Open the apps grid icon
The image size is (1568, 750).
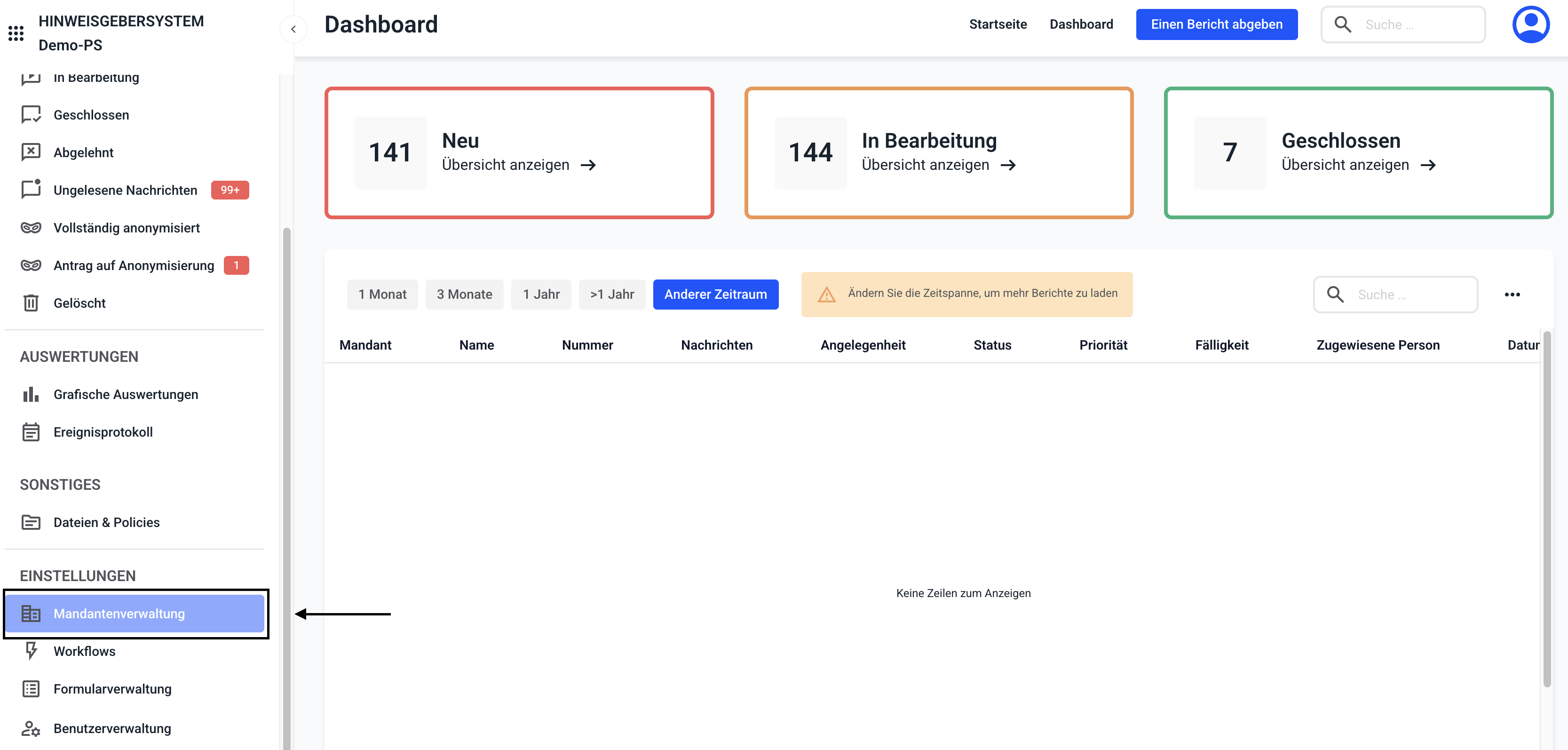point(16,33)
